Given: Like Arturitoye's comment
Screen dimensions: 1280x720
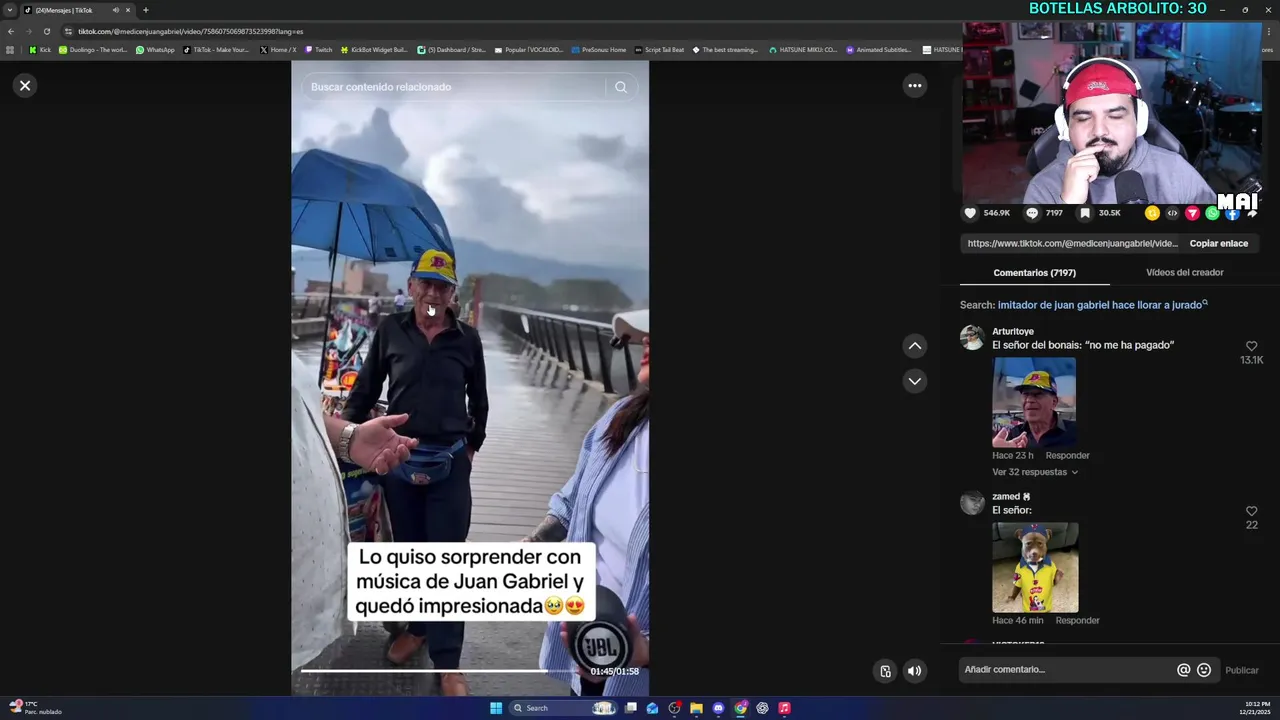Looking at the screenshot, I should point(1251,346).
